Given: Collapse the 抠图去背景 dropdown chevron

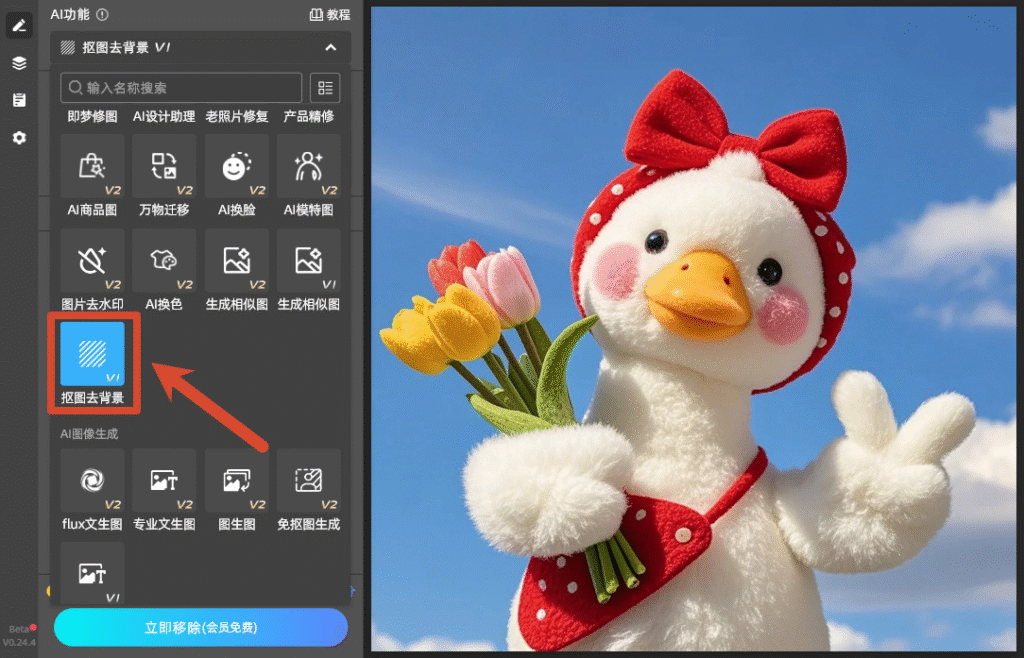Looking at the screenshot, I should tap(330, 47).
